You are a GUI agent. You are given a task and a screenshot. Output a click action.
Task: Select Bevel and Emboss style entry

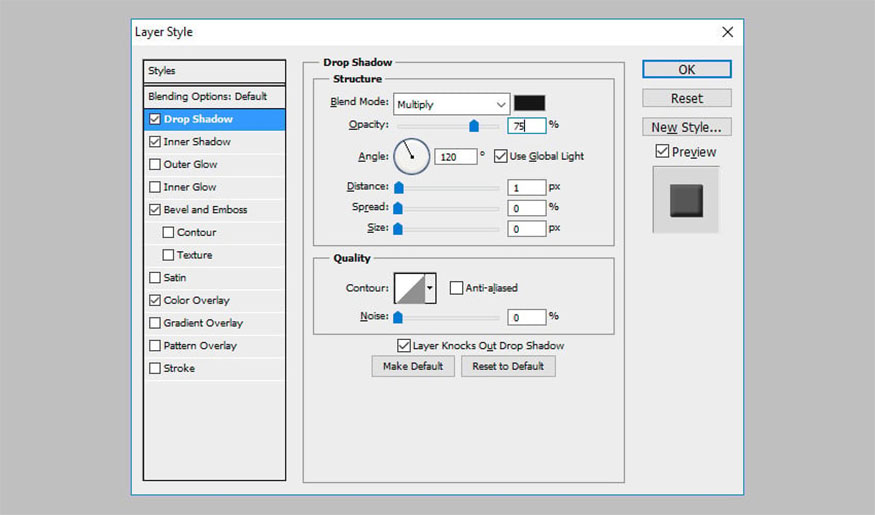pyautogui.click(x=205, y=210)
